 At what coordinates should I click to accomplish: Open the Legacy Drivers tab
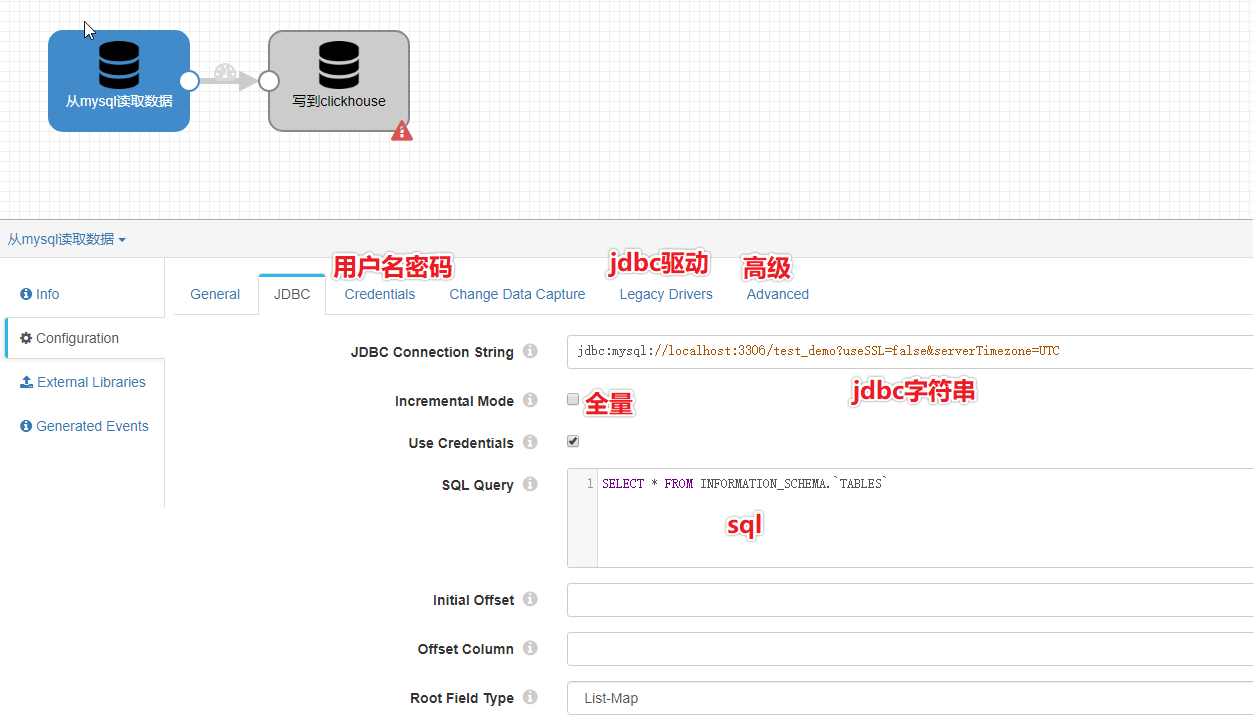point(666,294)
